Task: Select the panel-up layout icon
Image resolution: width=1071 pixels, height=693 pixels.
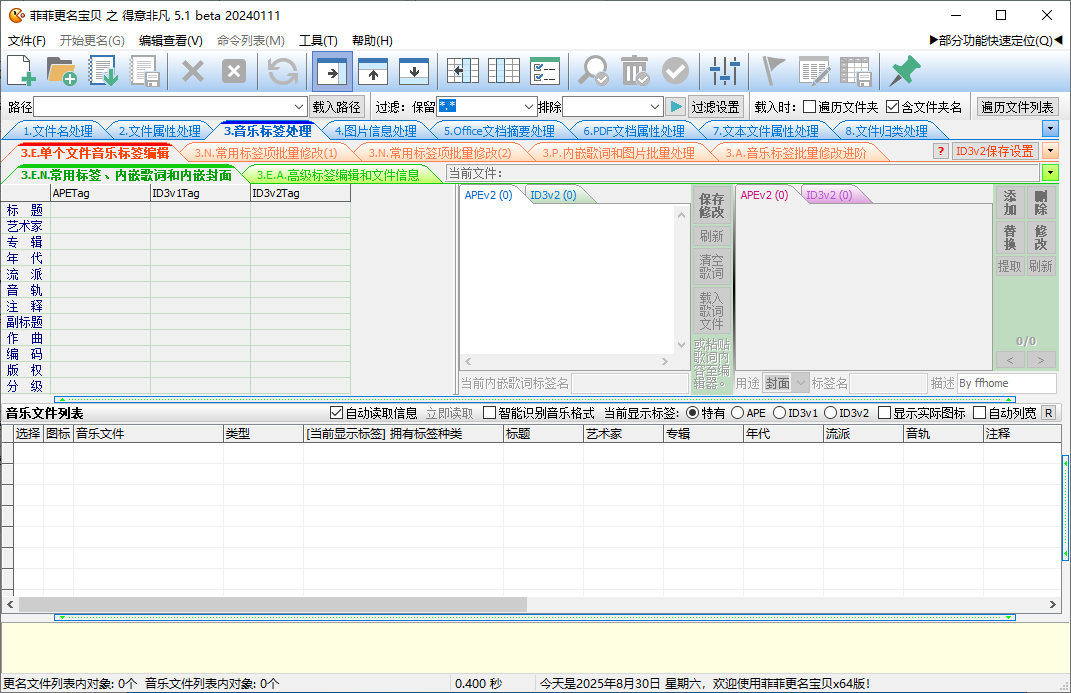Action: tap(373, 71)
